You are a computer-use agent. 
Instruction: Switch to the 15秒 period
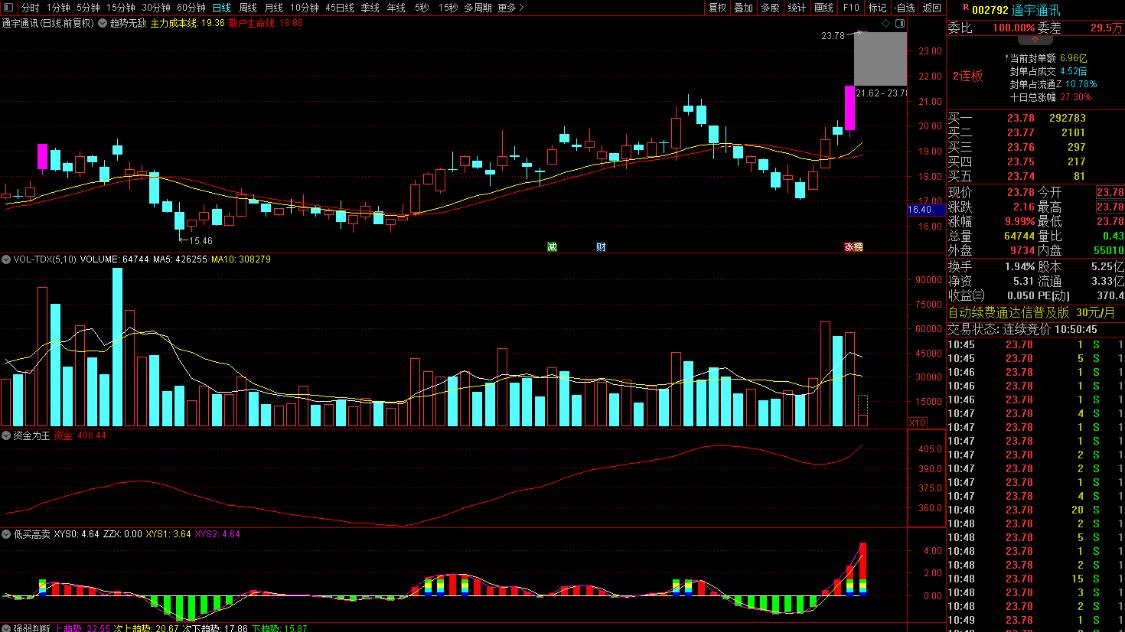tap(448, 8)
